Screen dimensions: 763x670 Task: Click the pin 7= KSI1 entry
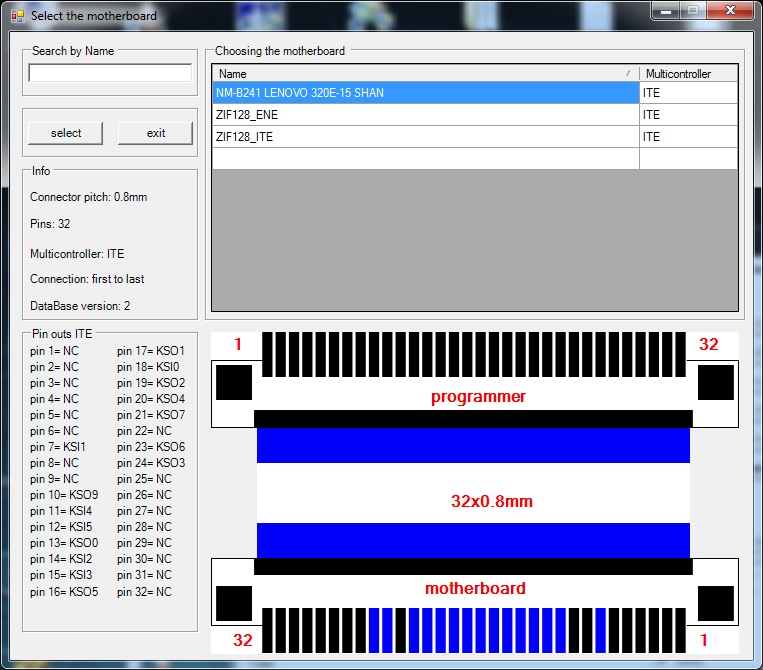pyautogui.click(x=57, y=447)
